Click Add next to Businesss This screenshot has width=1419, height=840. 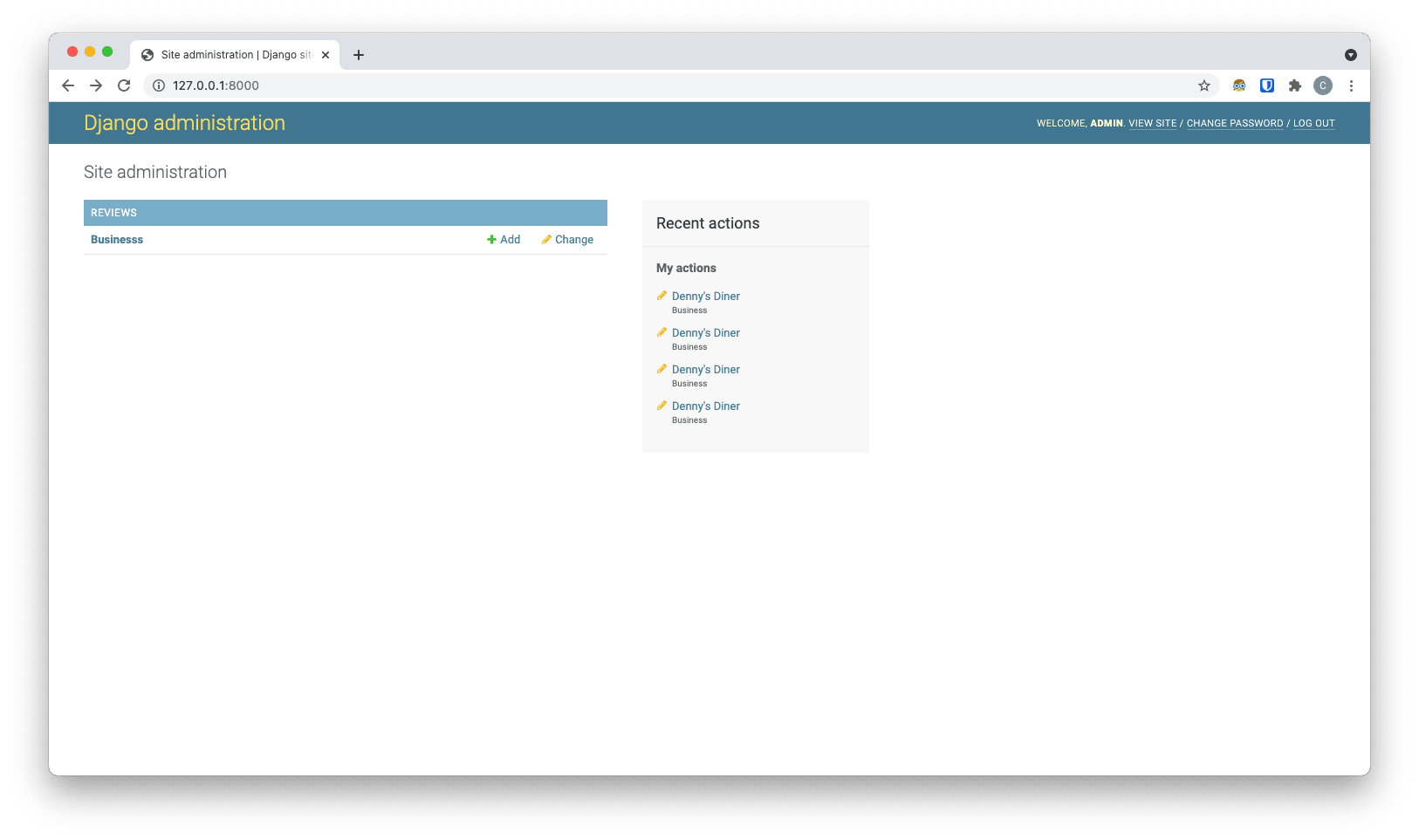point(504,240)
